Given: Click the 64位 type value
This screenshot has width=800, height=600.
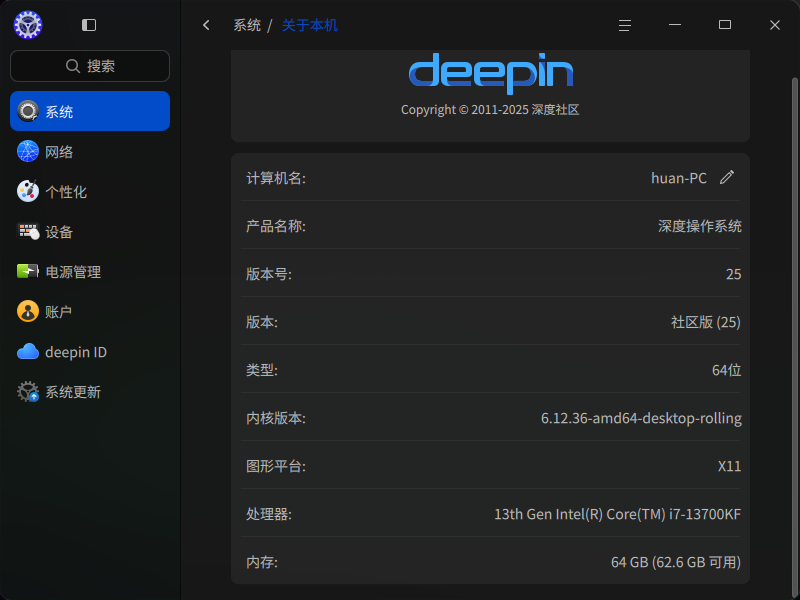Looking at the screenshot, I should tap(727, 370).
